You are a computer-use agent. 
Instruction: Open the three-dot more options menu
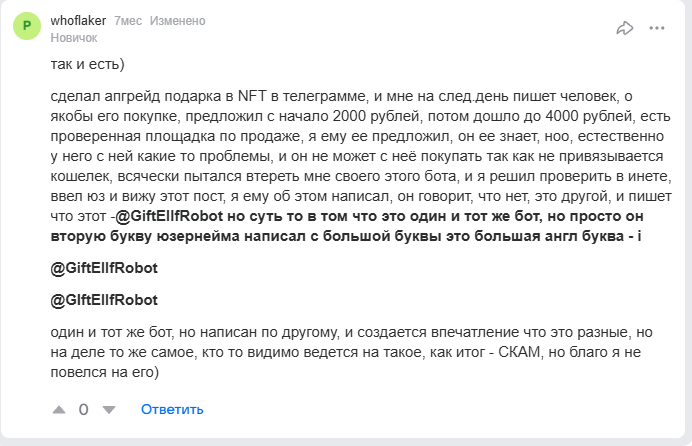[x=657, y=28]
